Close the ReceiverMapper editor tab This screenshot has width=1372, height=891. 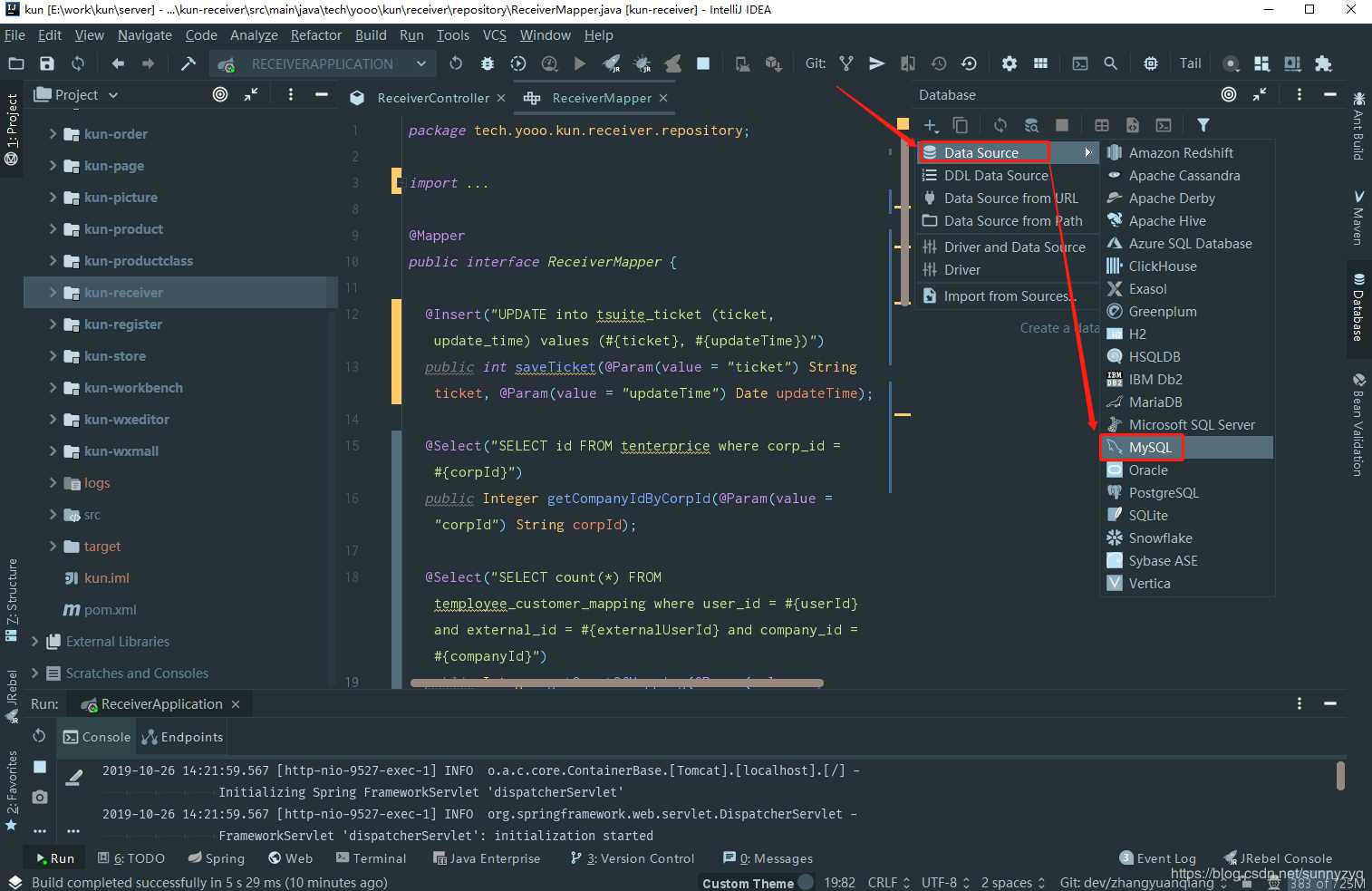tap(663, 98)
